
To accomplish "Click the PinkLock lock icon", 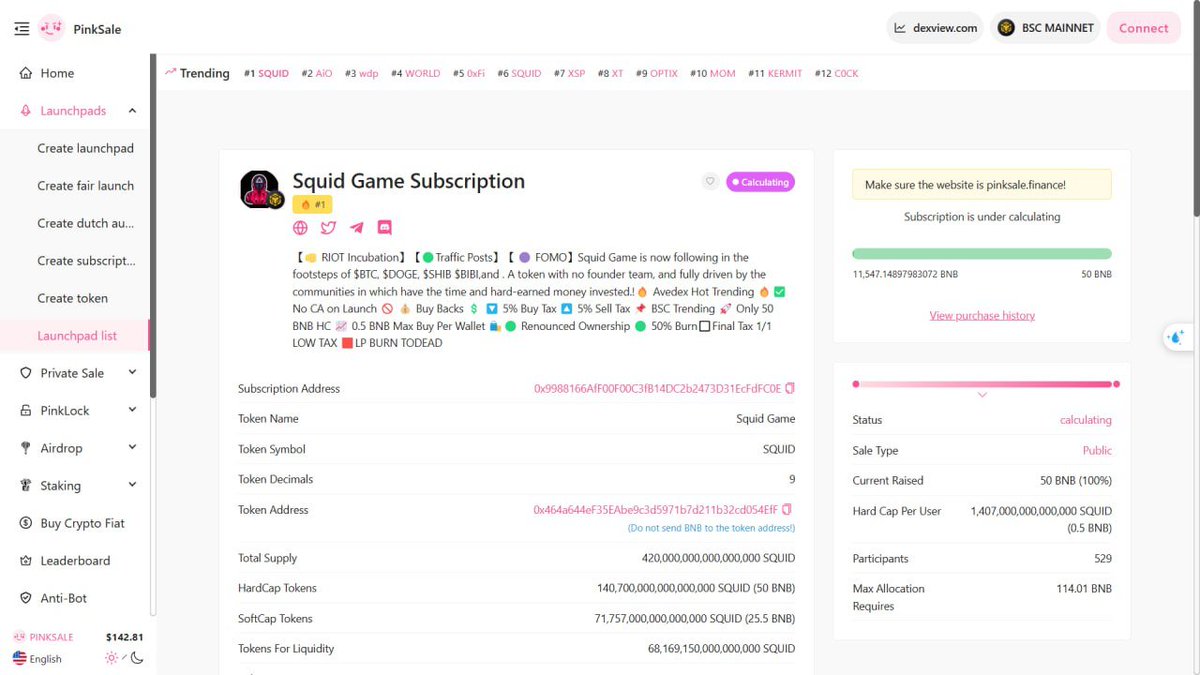I will [26, 411].
